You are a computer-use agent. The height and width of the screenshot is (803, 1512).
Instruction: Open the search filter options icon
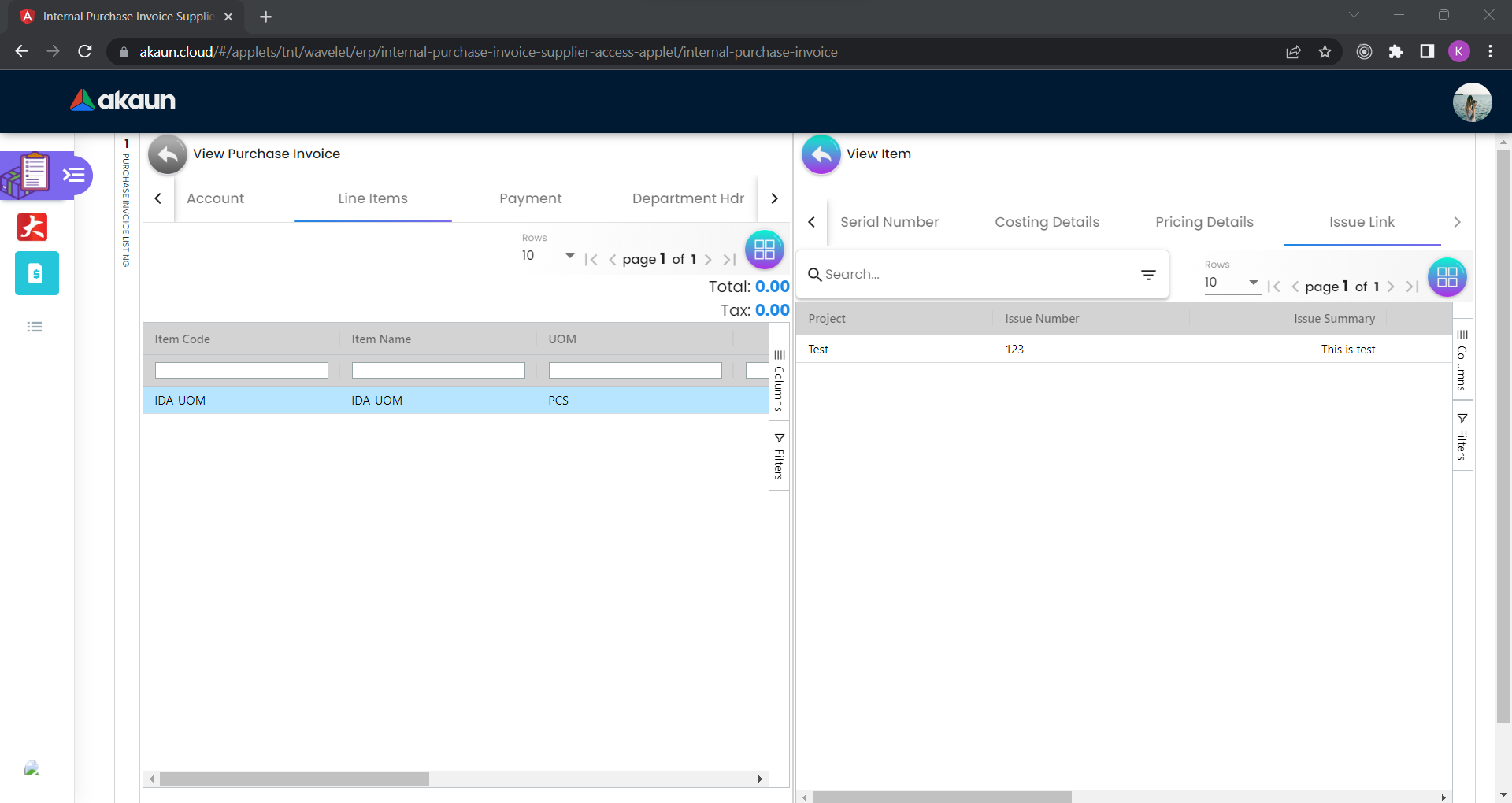click(1148, 275)
